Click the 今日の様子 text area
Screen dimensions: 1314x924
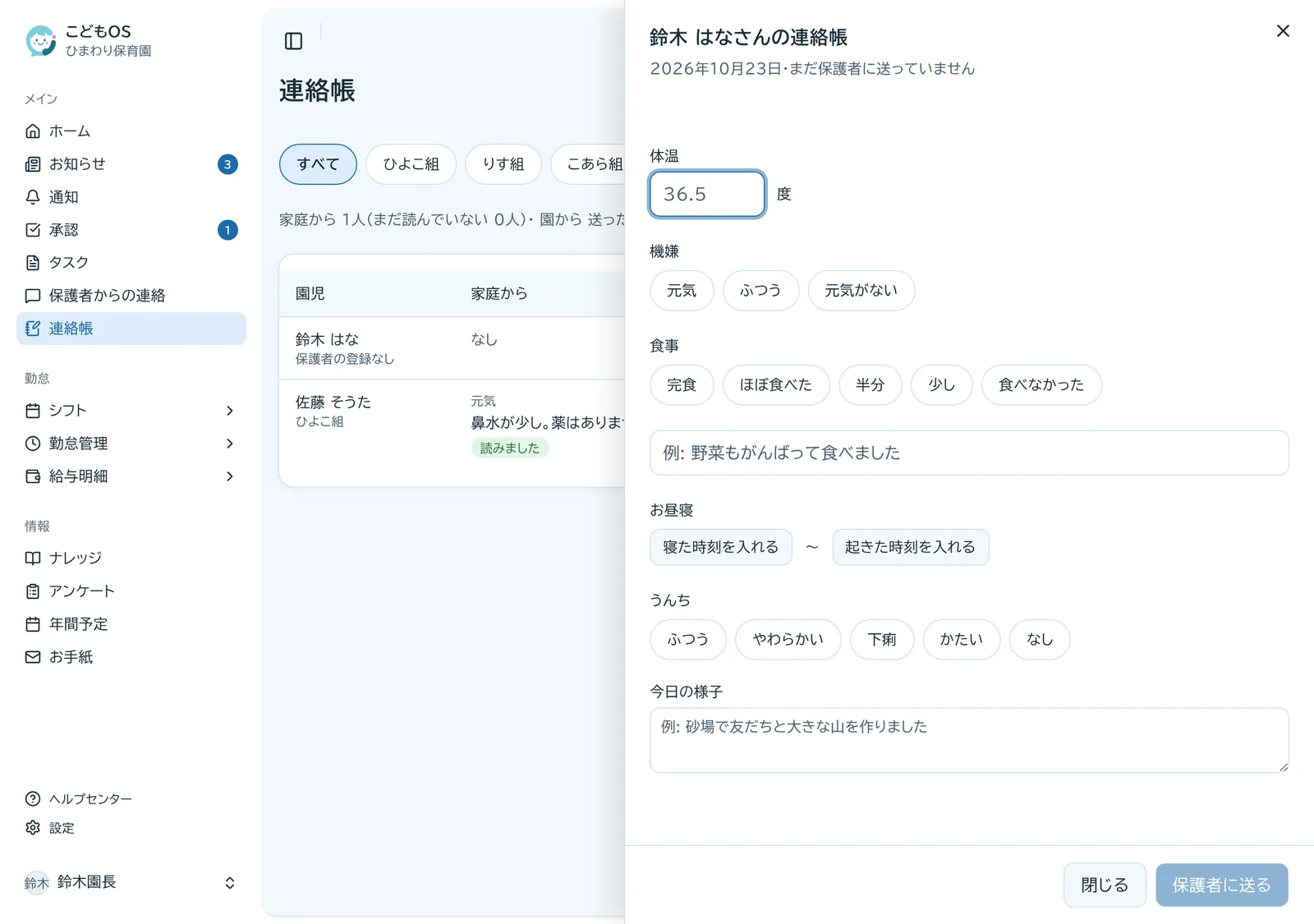click(x=969, y=740)
